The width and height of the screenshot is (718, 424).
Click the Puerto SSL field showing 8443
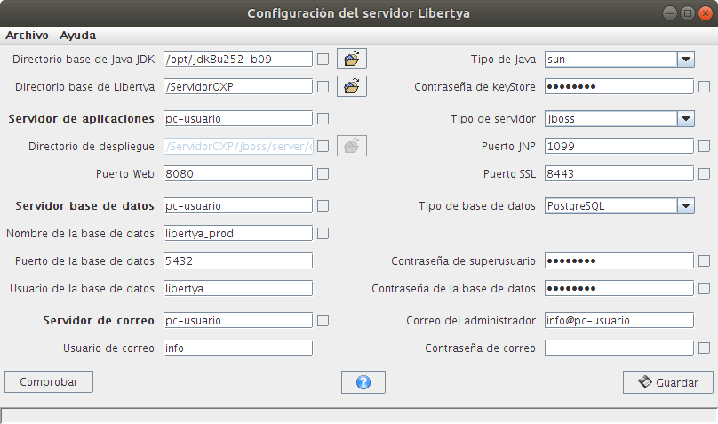tap(619, 174)
